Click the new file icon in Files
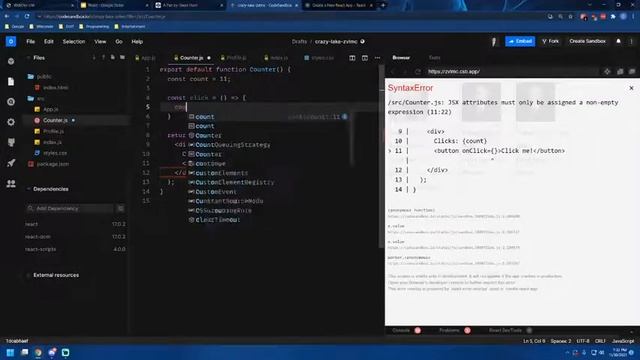The image size is (640, 360). [x=113, y=58]
